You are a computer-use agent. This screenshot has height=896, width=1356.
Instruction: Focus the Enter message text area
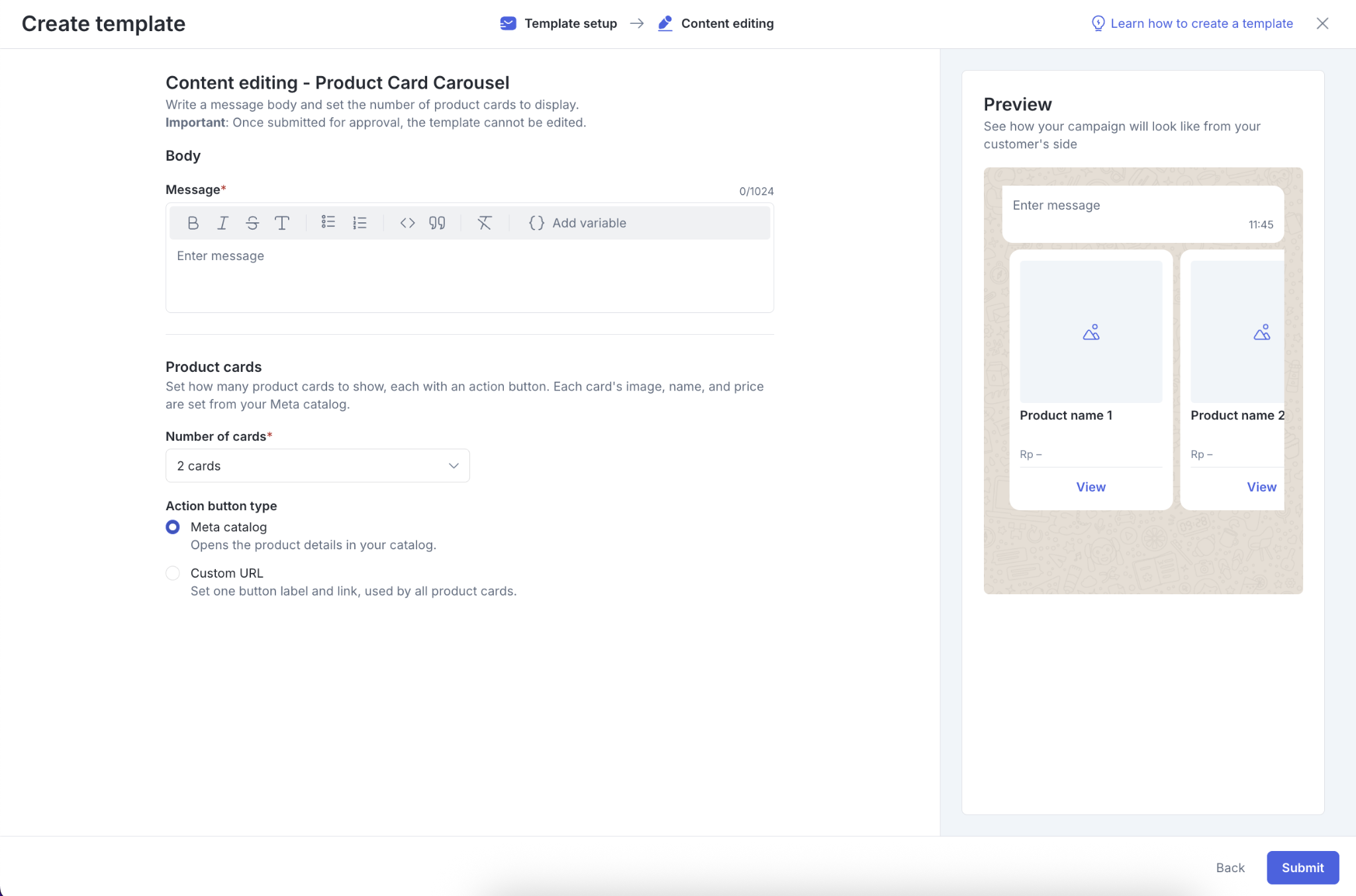[x=469, y=275]
